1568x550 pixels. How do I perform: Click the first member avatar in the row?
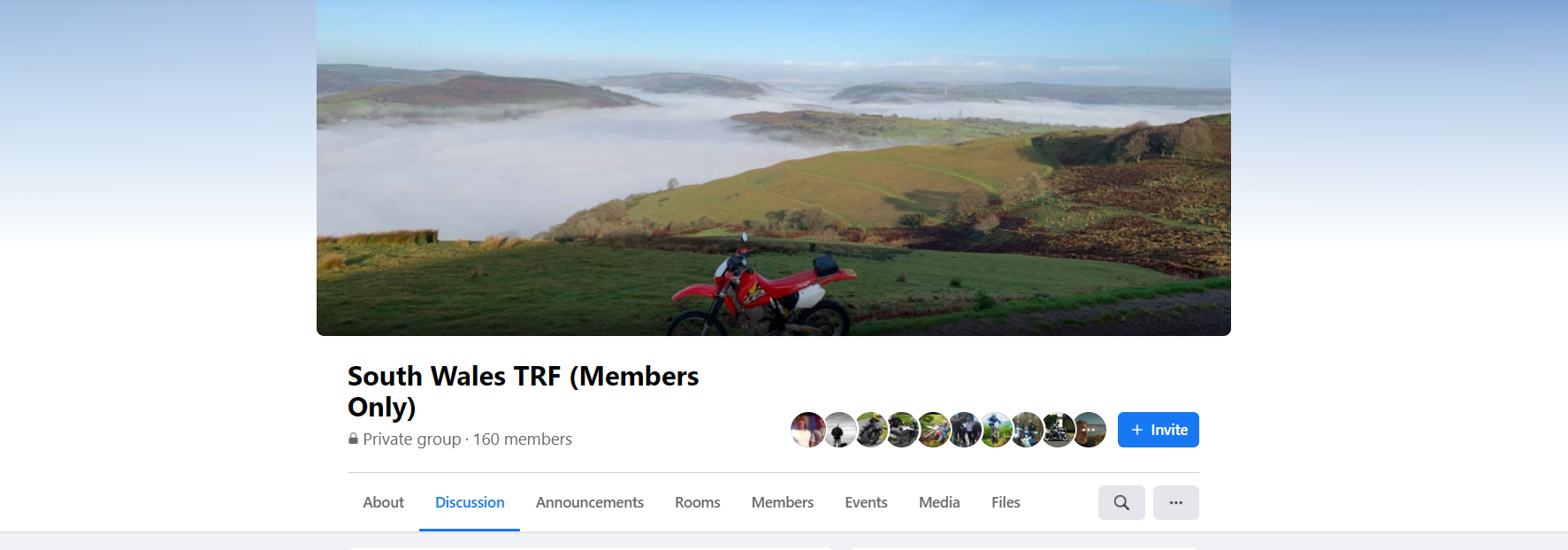(808, 430)
